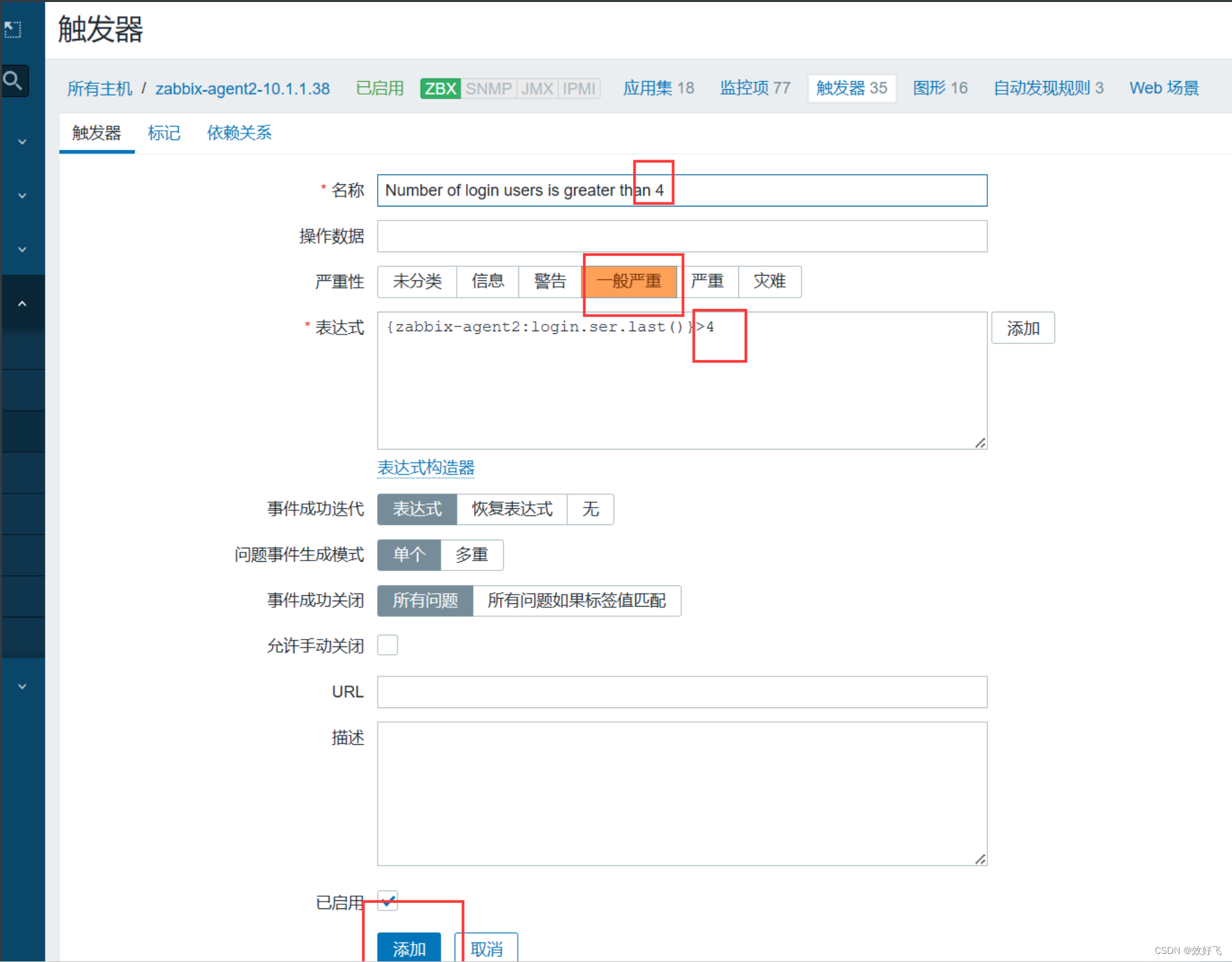The image size is (1232, 962).
Task: Select the 触发器 35 navigation item
Action: point(852,88)
